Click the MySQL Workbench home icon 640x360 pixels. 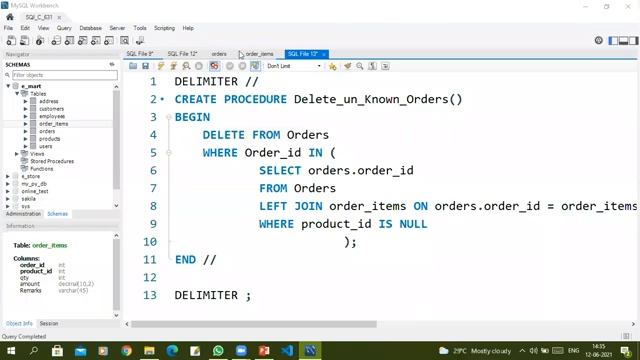point(10,17)
